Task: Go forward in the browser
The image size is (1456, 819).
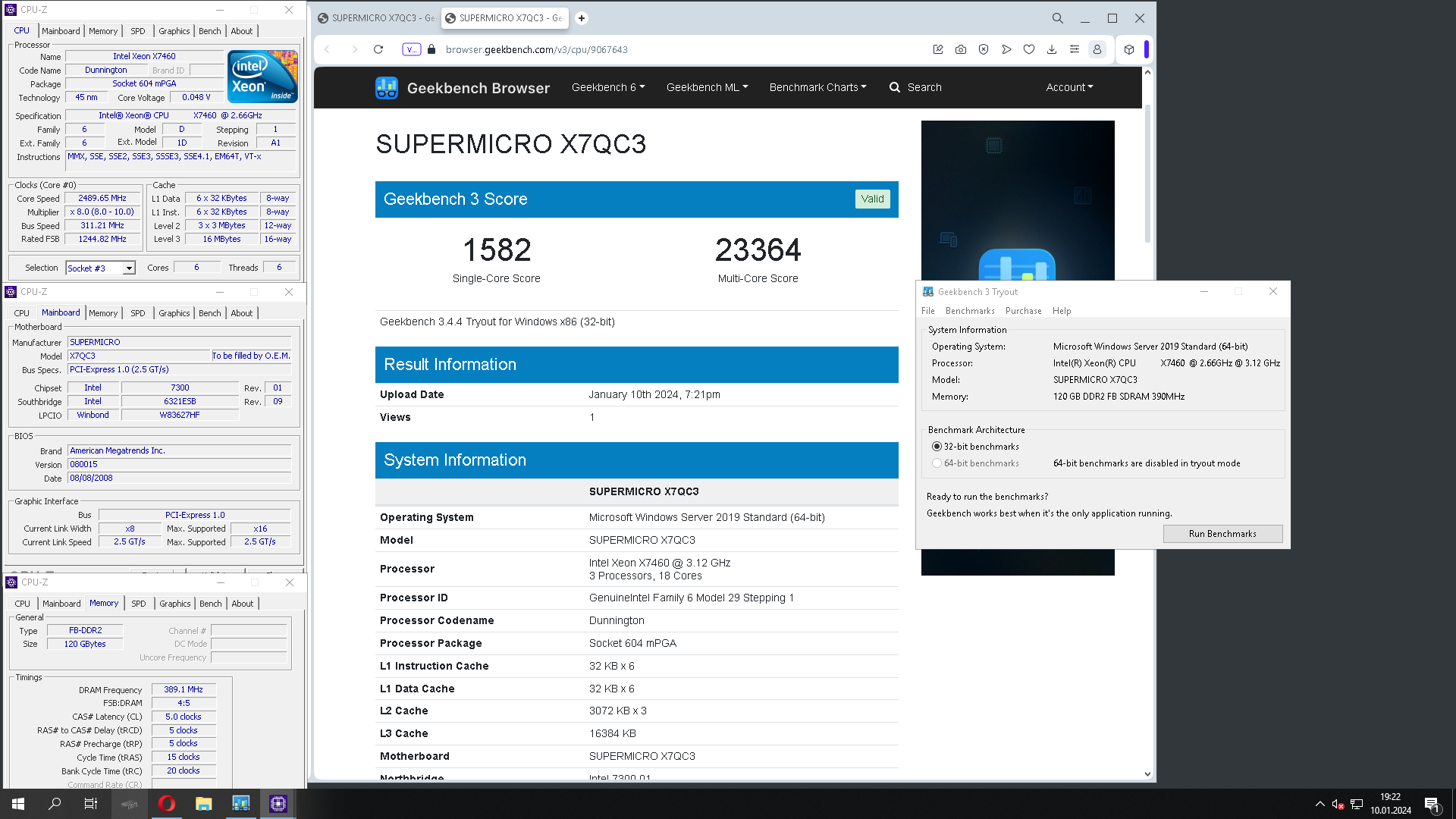Action: pyautogui.click(x=354, y=49)
